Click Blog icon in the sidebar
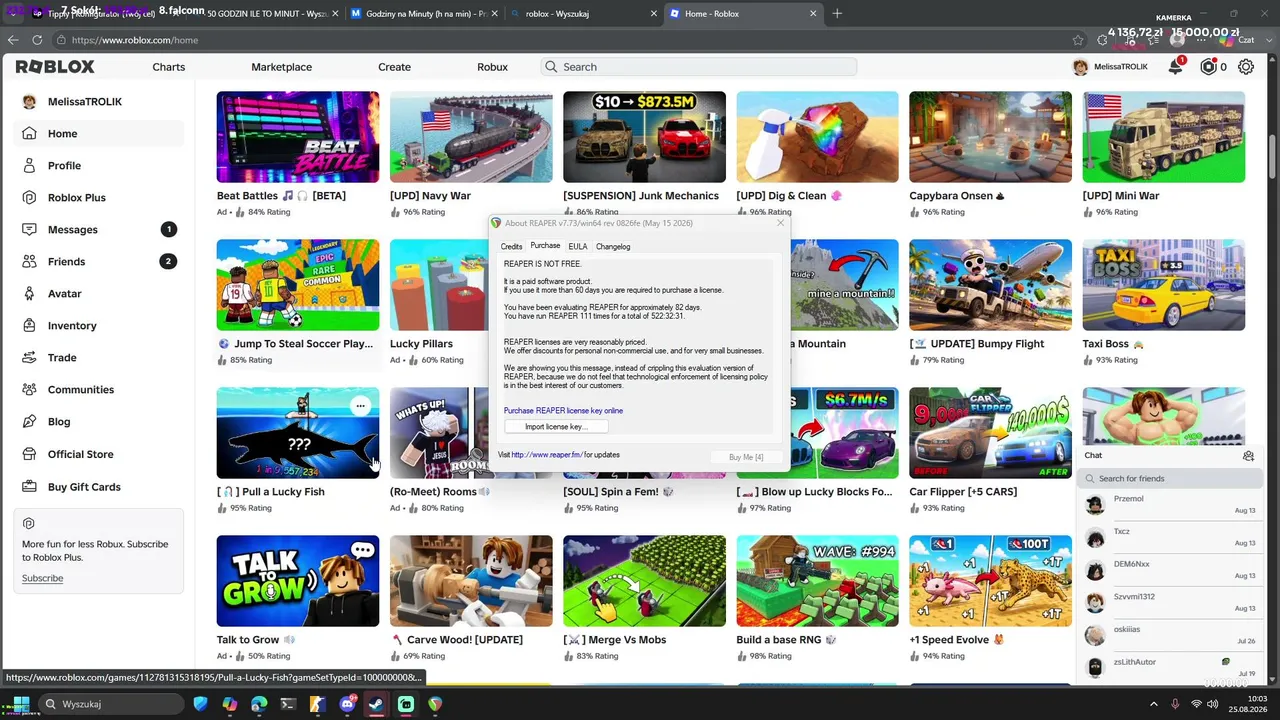The image size is (1280, 720). coord(29,422)
